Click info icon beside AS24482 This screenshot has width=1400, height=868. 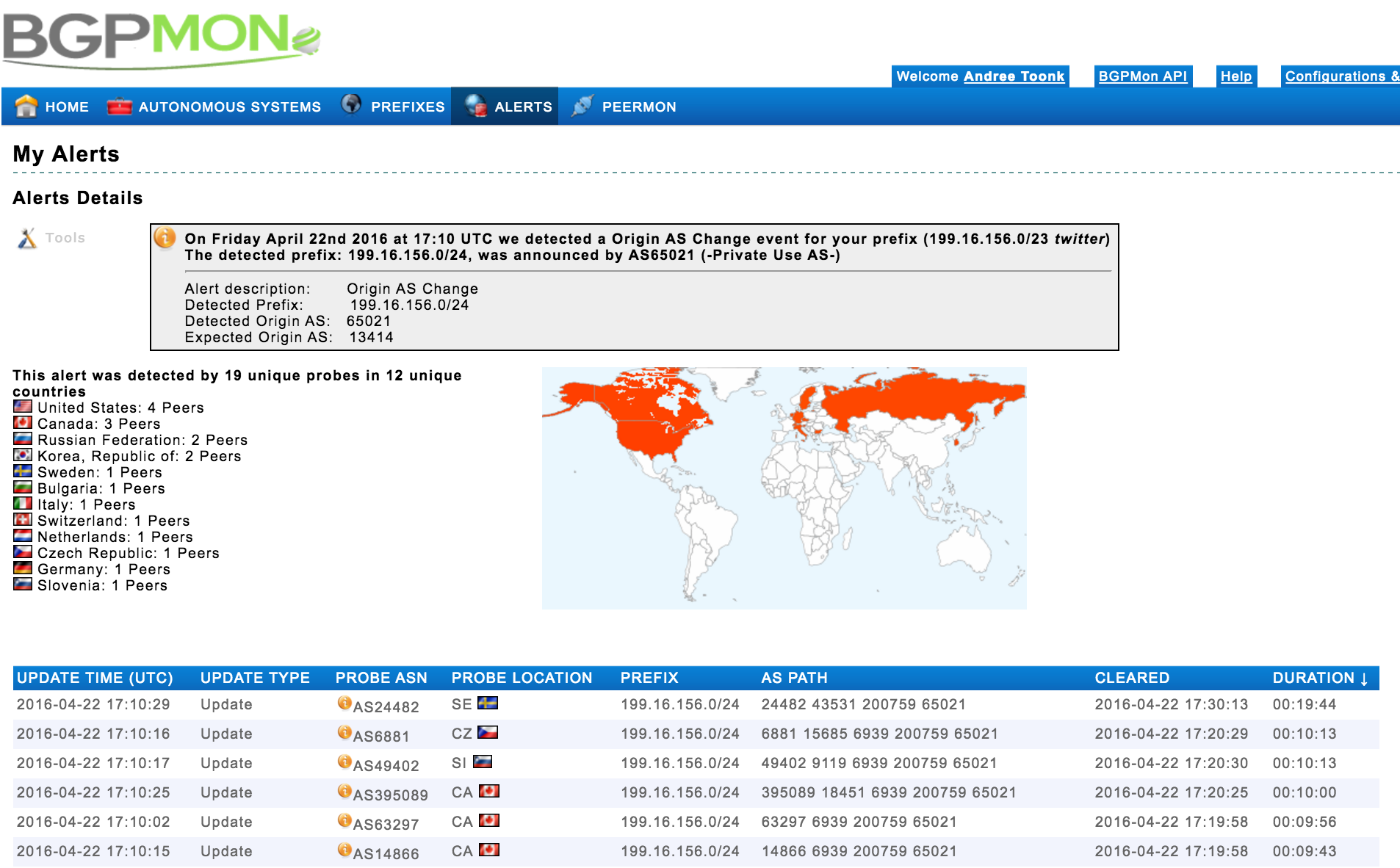tap(344, 703)
